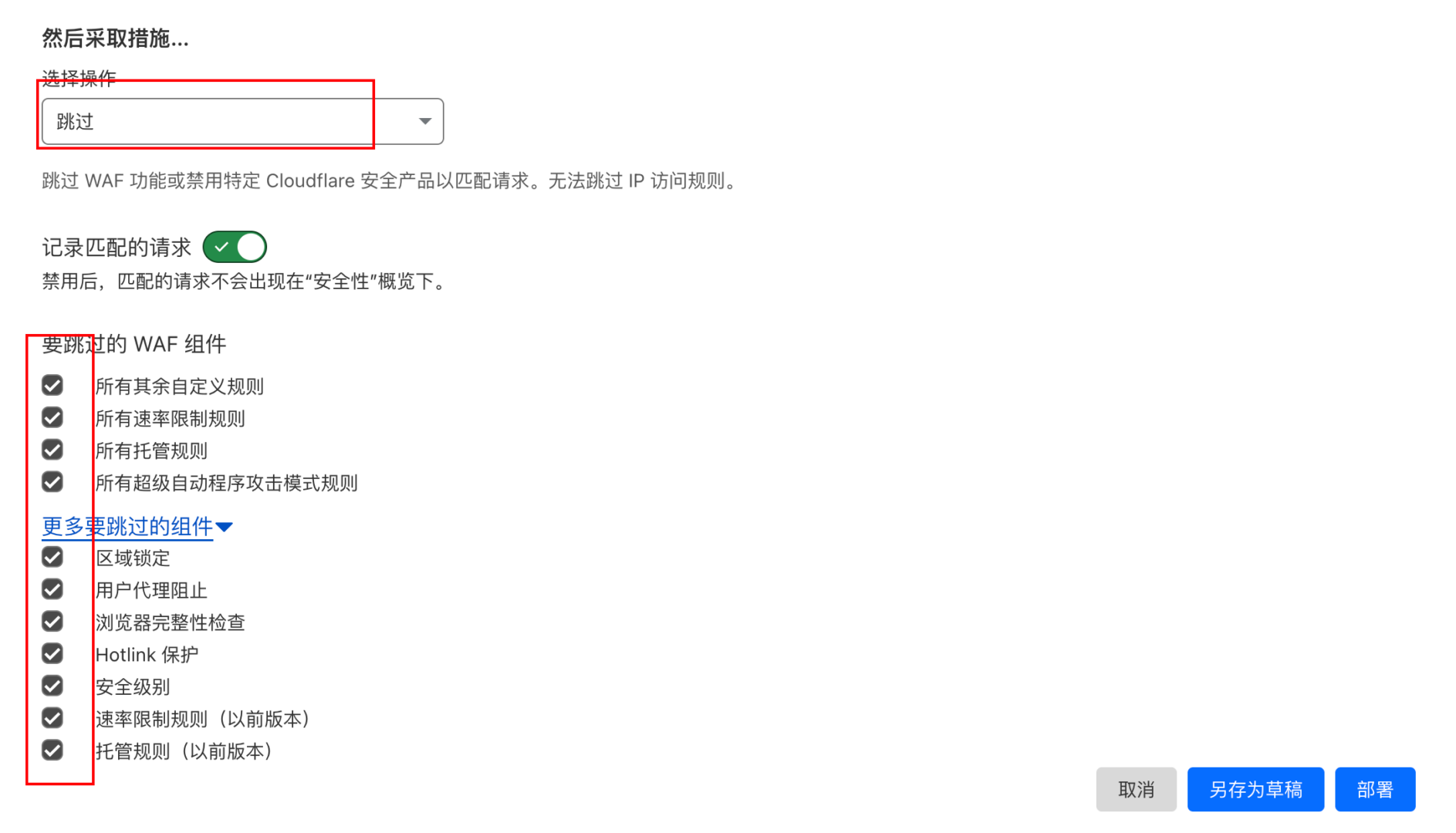Uncheck 安全级别 checkbox

[x=52, y=686]
